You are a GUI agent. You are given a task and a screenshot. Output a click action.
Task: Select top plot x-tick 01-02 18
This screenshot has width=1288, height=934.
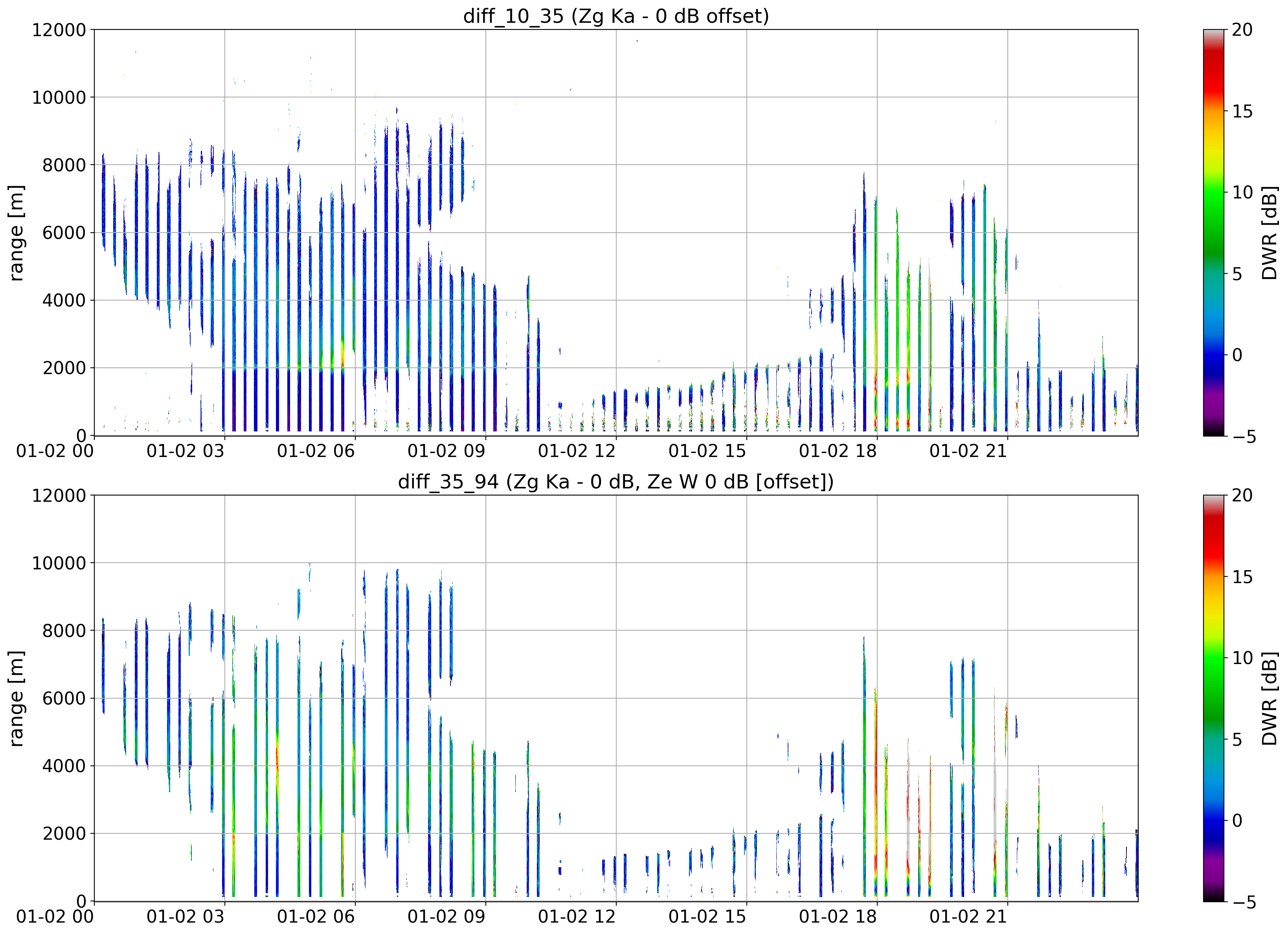click(x=838, y=451)
